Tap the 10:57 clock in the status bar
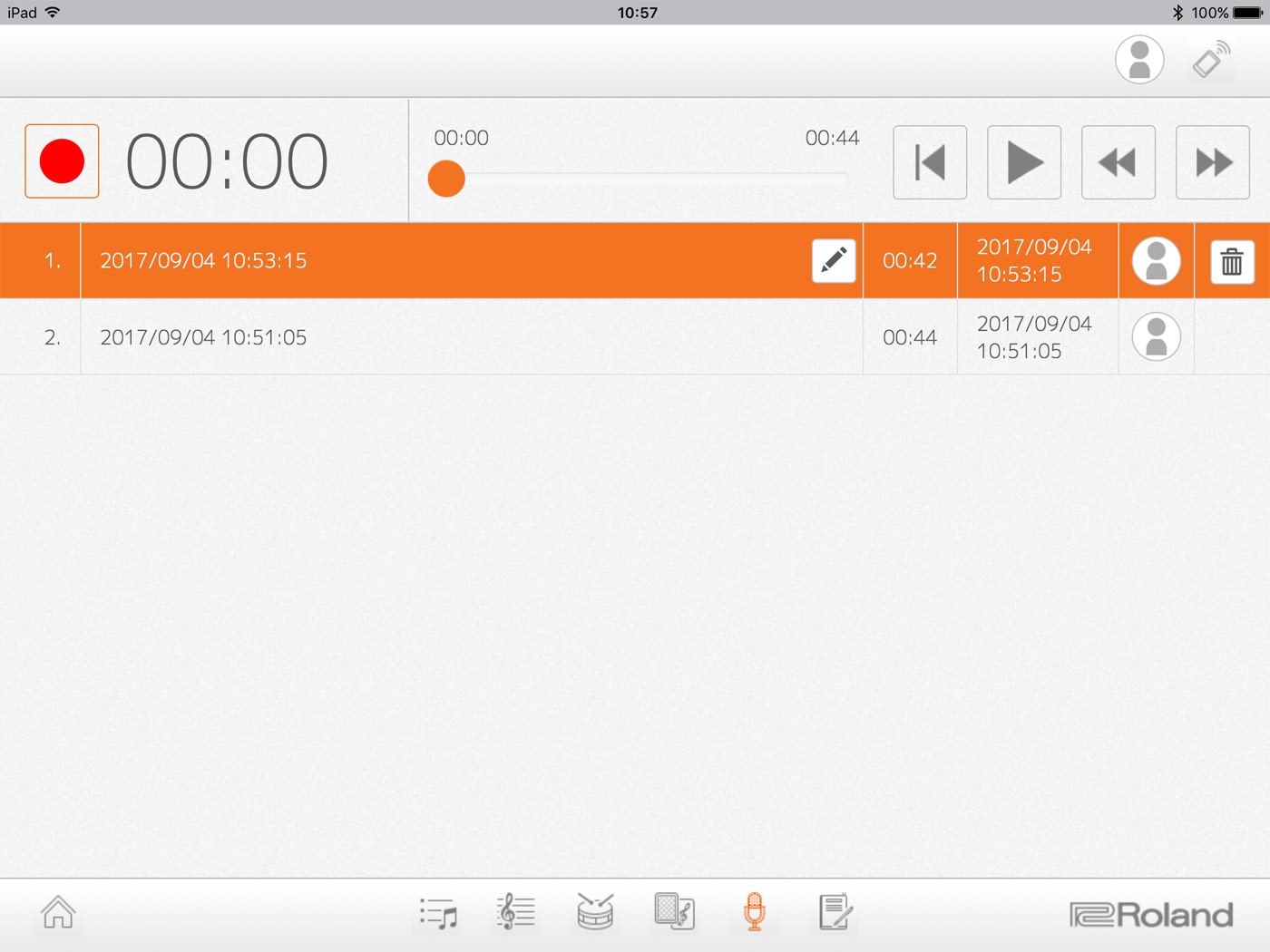The height and width of the screenshot is (952, 1270). tap(637, 13)
